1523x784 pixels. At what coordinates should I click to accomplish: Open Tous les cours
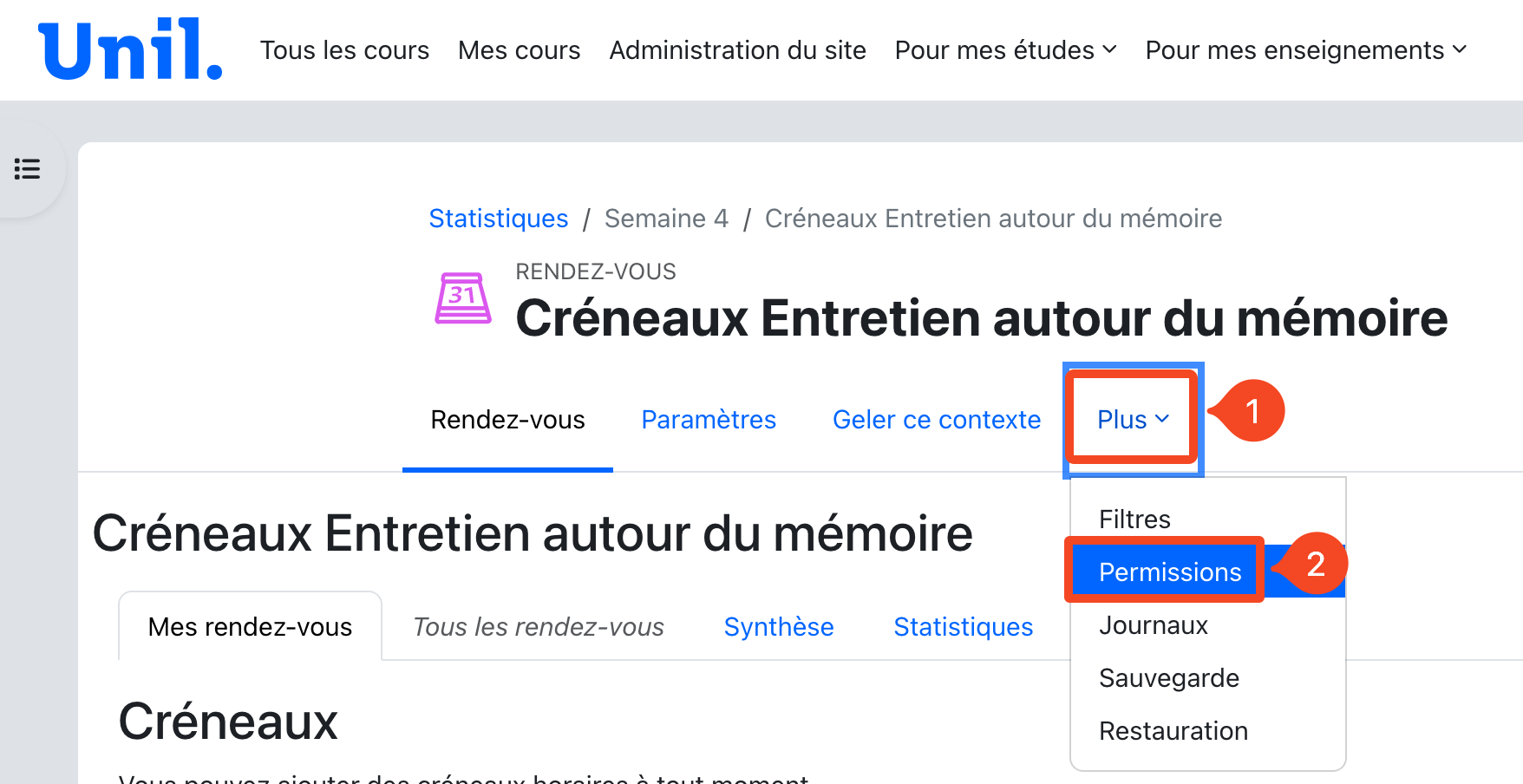pos(344,50)
